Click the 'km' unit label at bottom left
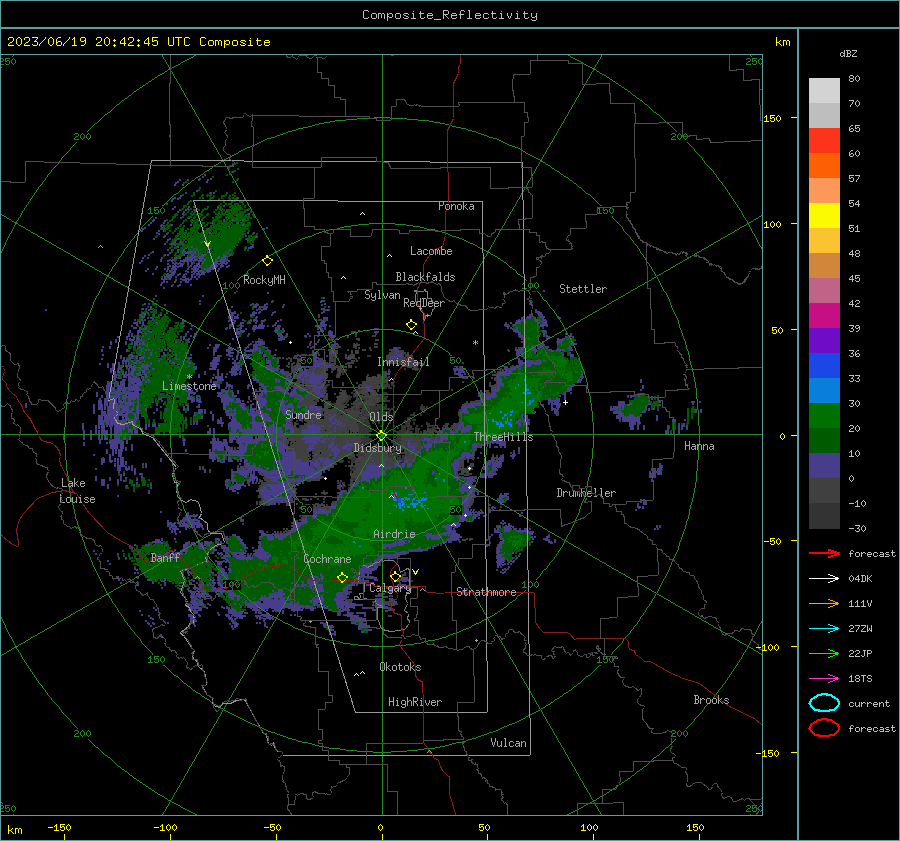 (14, 830)
